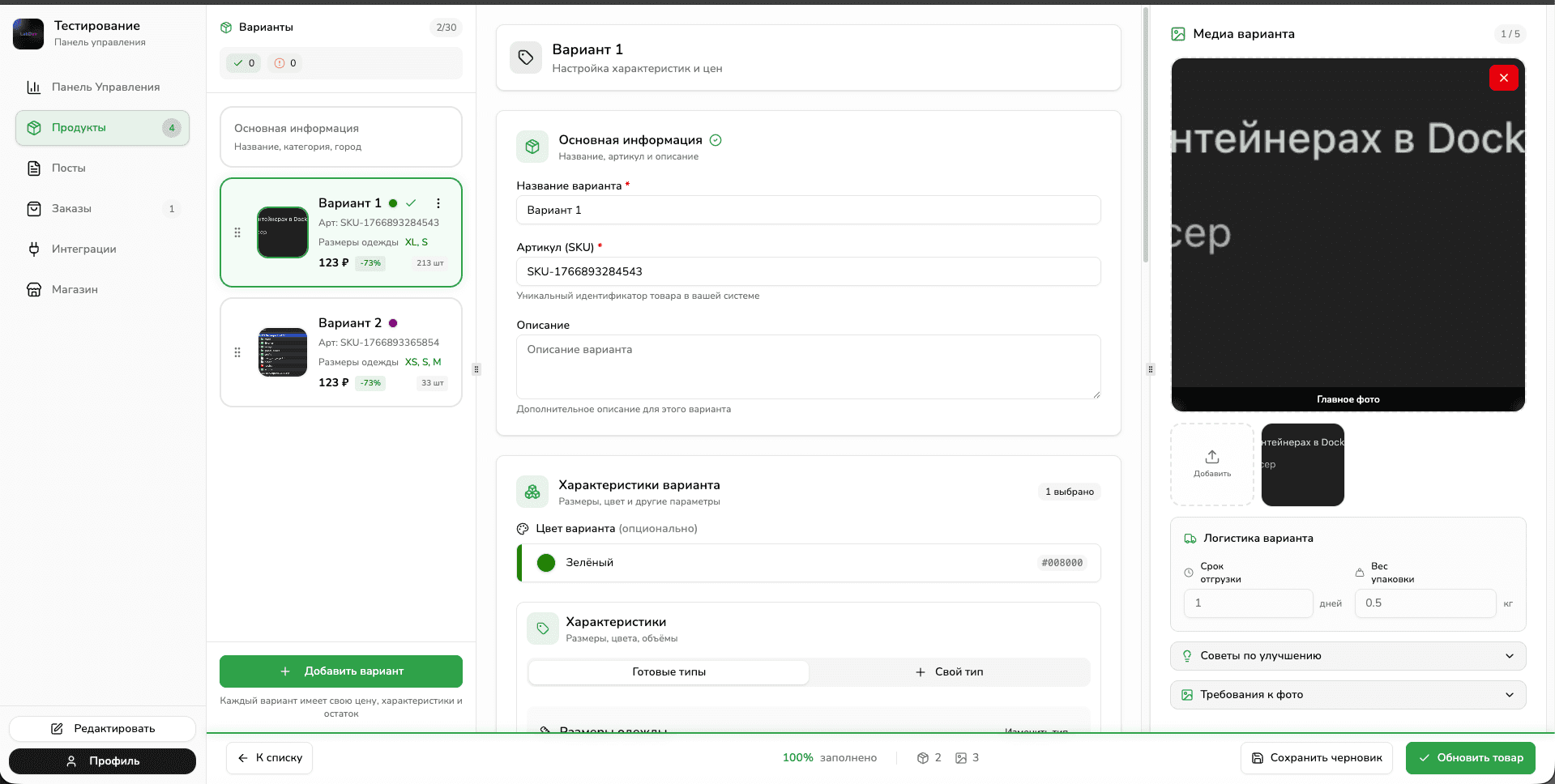Open the Посты section icon
The image size is (1555, 784).
[x=34, y=168]
